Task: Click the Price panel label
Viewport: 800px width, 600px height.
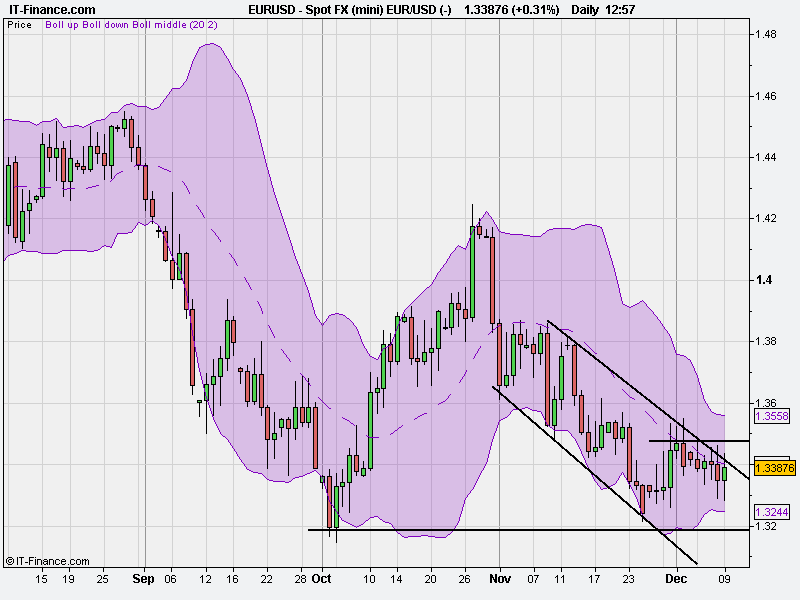Action: 19,24
